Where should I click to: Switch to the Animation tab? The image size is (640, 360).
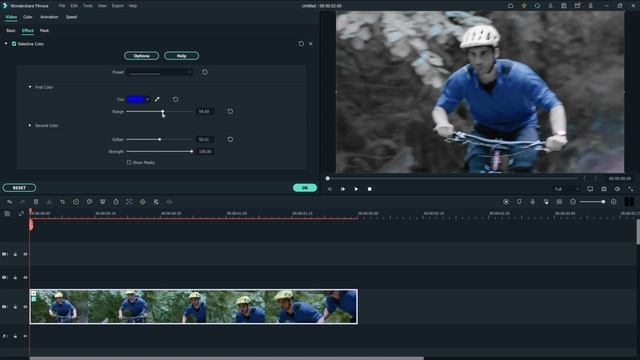click(x=49, y=17)
